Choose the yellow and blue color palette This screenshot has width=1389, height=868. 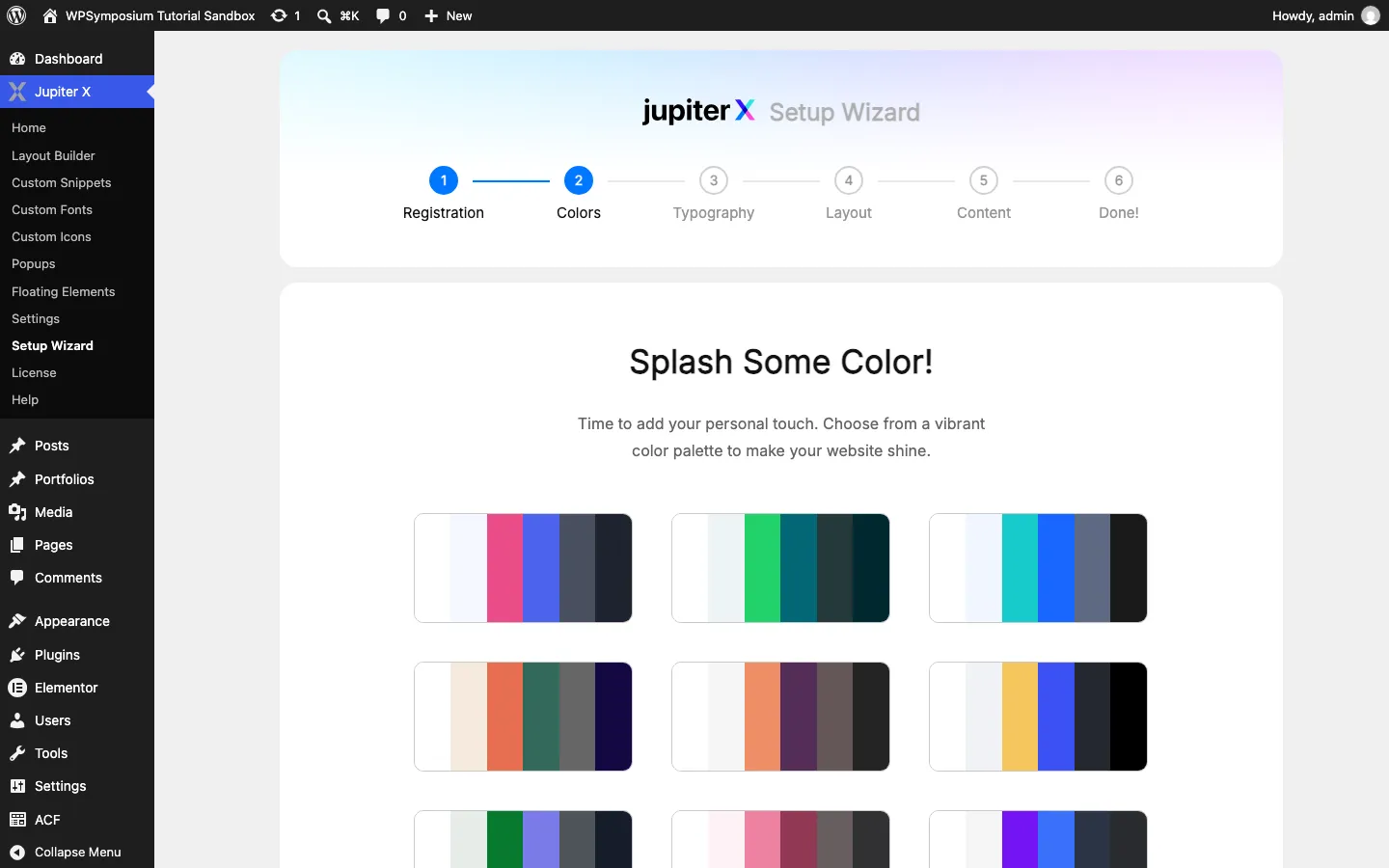click(x=1038, y=717)
